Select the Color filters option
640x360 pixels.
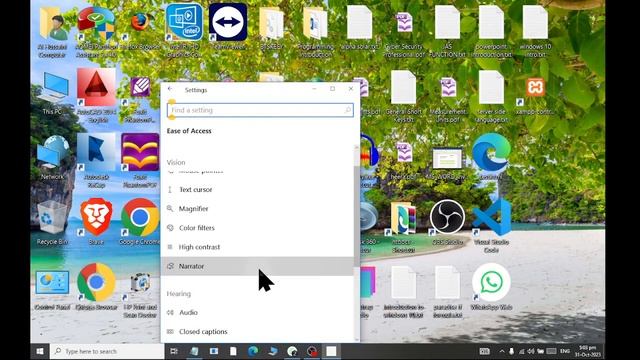(x=257, y=228)
